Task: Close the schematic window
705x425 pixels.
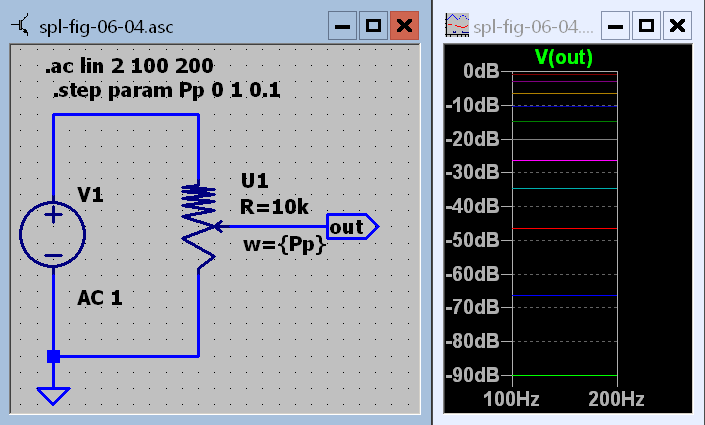Action: pyautogui.click(x=404, y=26)
